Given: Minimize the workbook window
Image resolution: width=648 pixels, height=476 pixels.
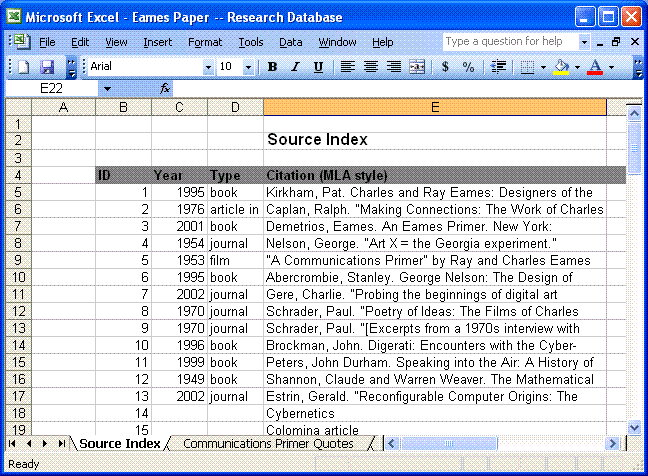Looking at the screenshot, I should pyautogui.click(x=600, y=42).
